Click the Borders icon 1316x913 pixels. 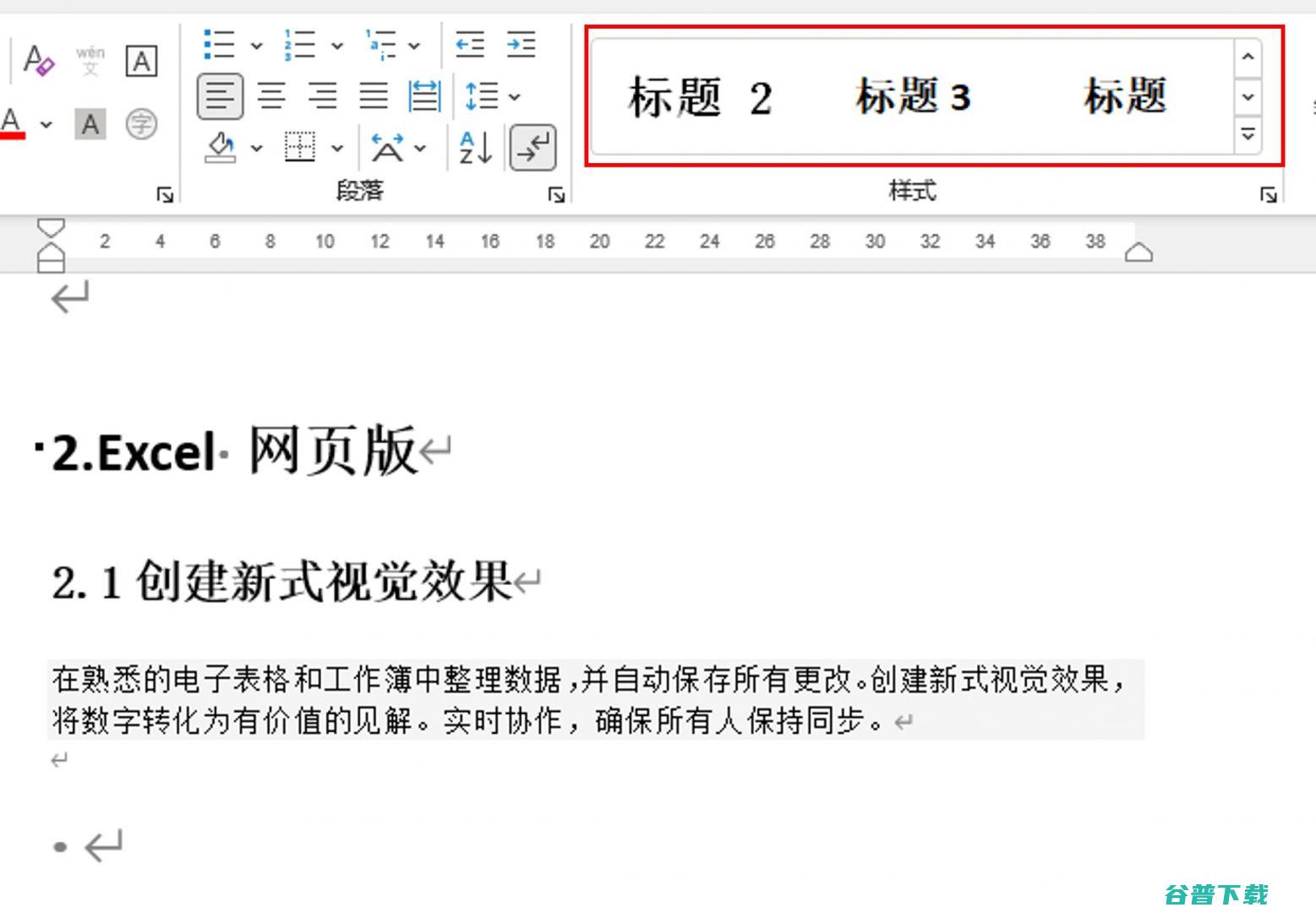(299, 147)
